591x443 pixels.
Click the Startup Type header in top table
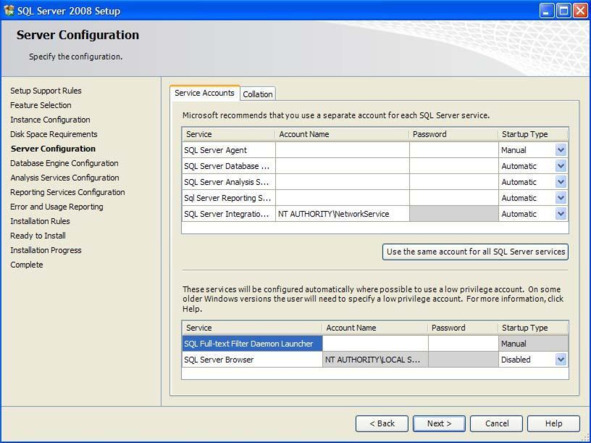(x=533, y=134)
